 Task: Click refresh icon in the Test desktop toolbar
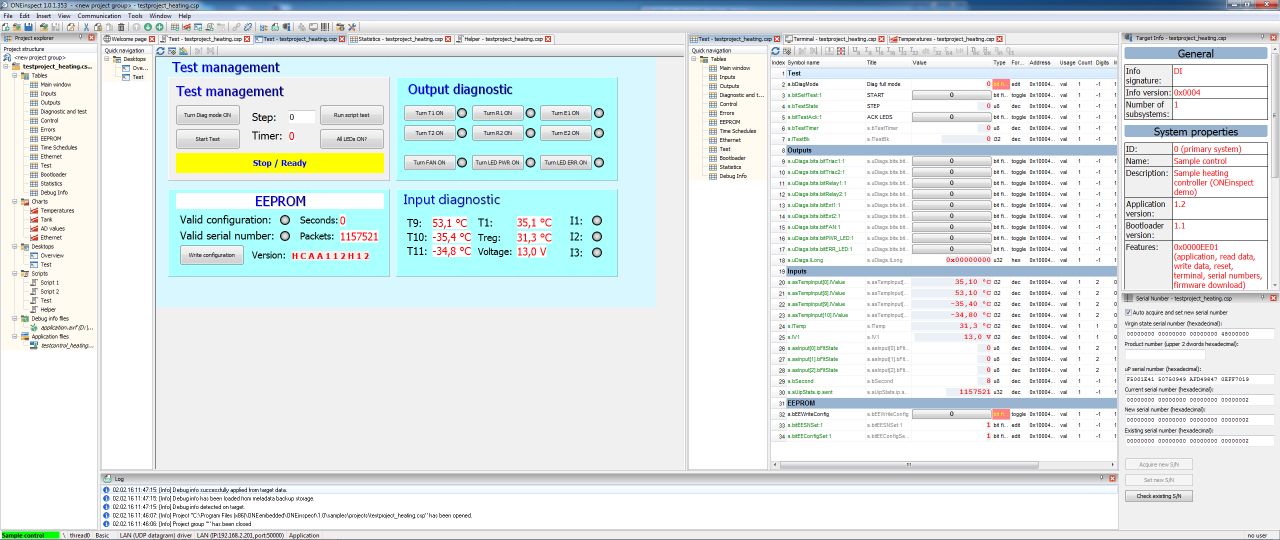[x=160, y=50]
